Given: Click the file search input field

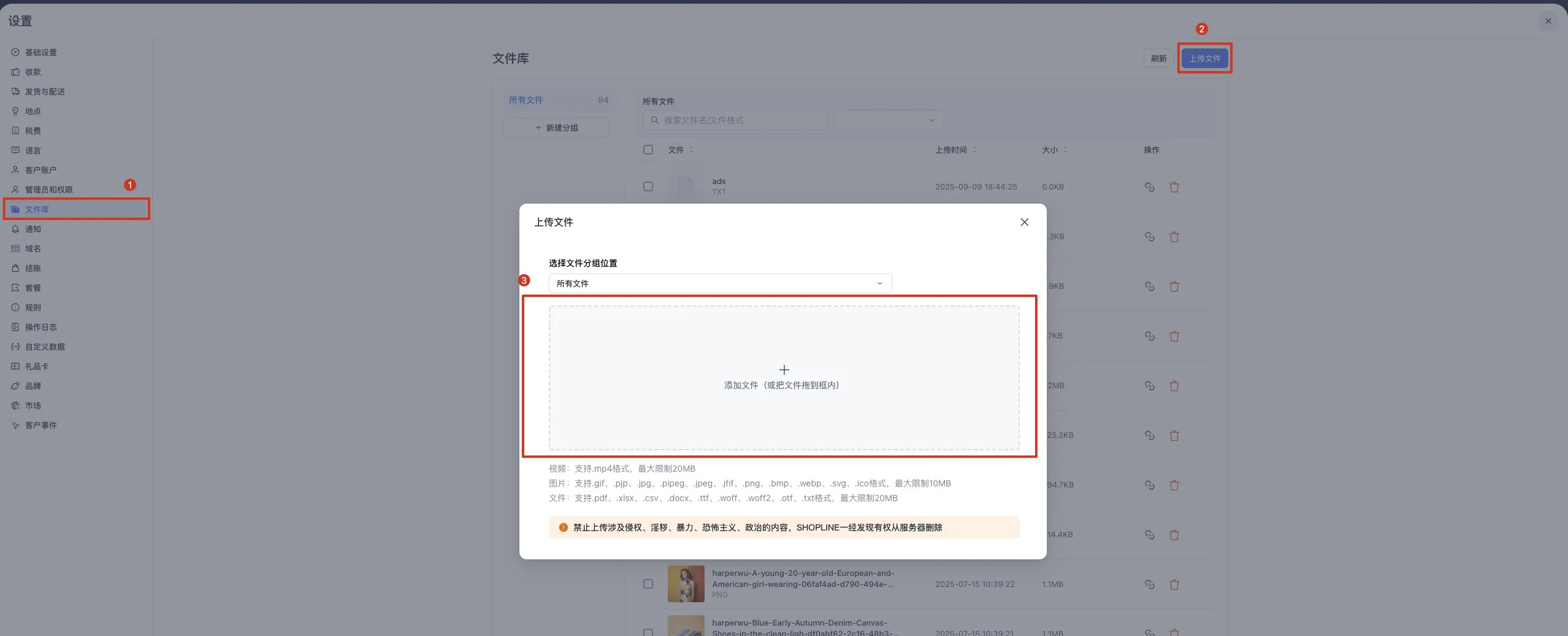Looking at the screenshot, I should tap(736, 120).
